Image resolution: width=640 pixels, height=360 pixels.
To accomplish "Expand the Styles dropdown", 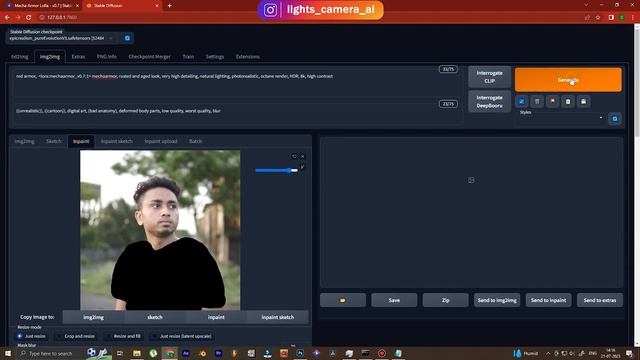I will coord(560,118).
